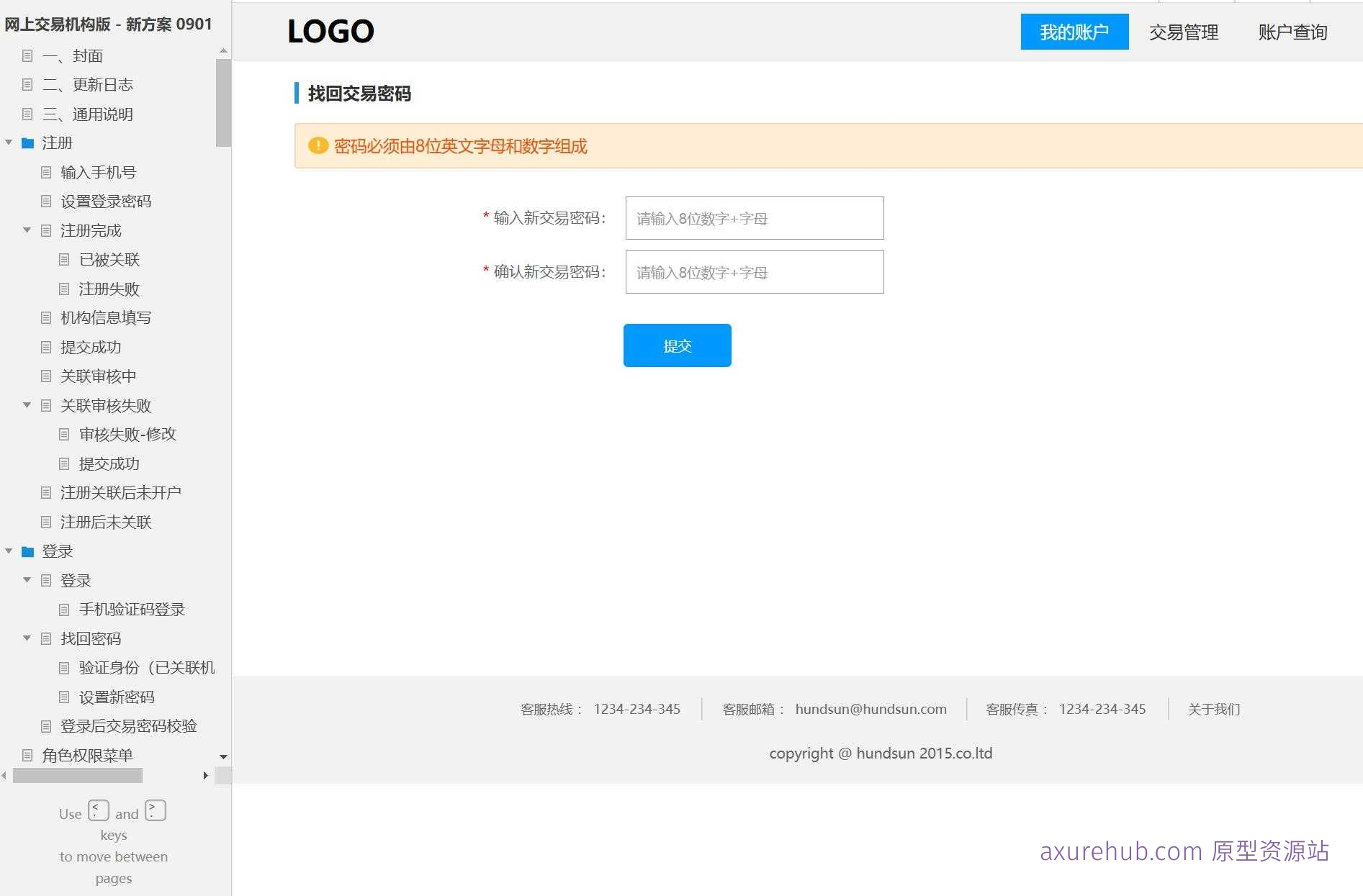Image resolution: width=1363 pixels, height=896 pixels.
Task: Select the 我的账户 tab
Action: pyautogui.click(x=1074, y=31)
